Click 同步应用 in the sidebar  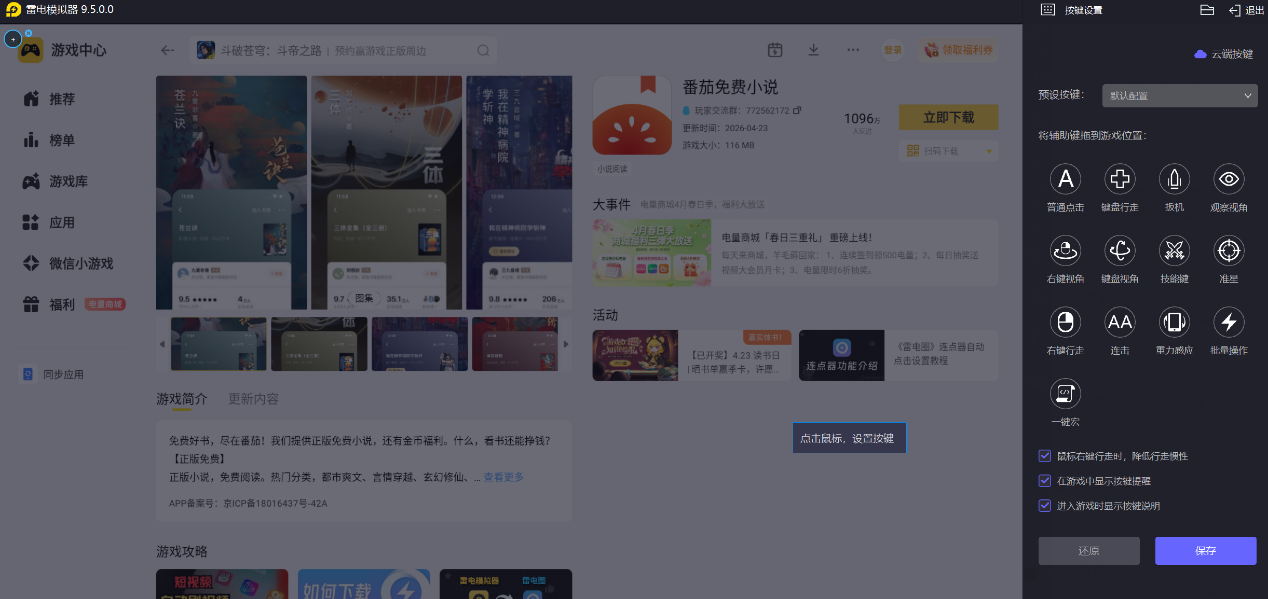(x=54, y=374)
